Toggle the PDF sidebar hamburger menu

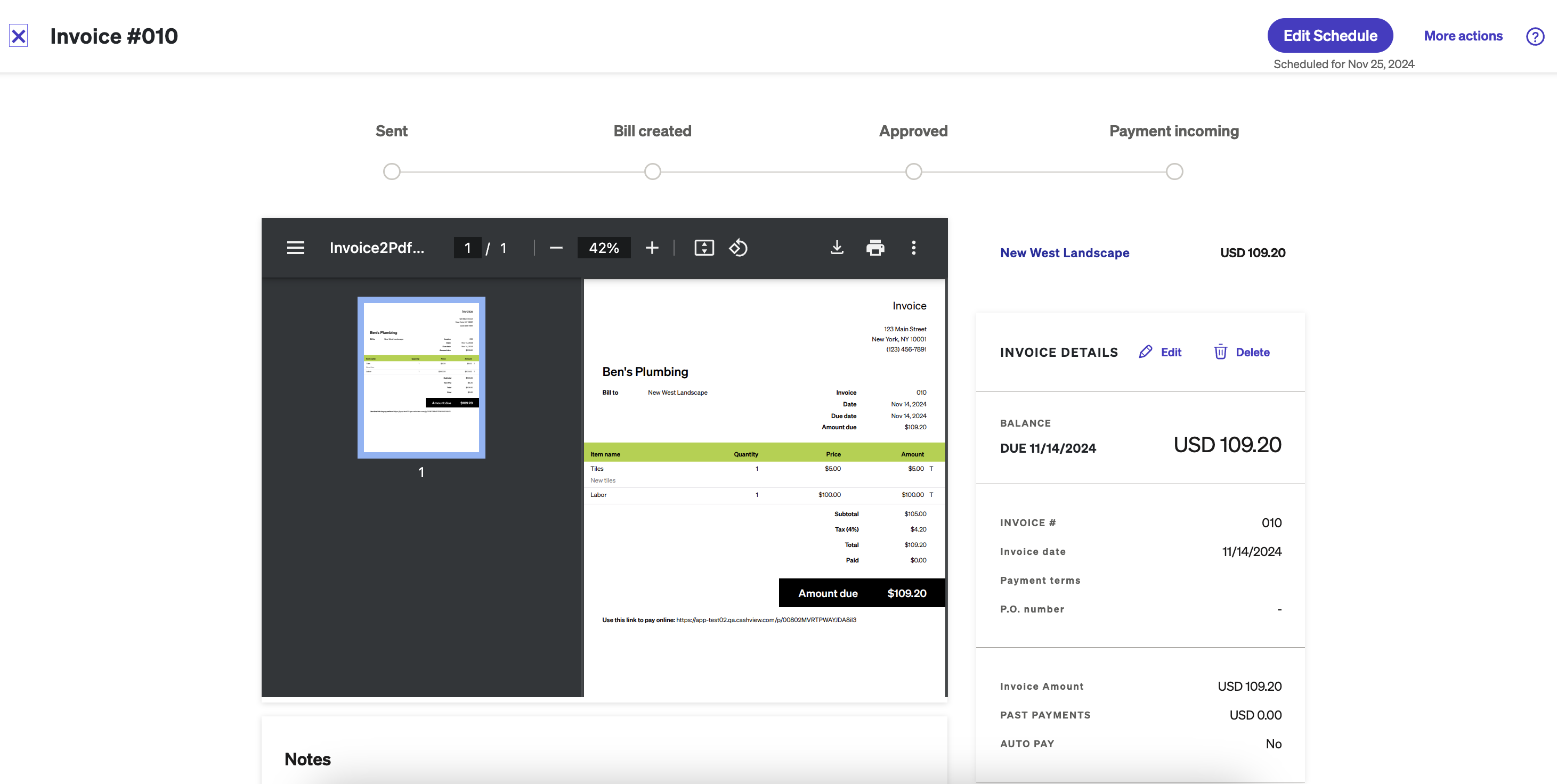[x=295, y=248]
